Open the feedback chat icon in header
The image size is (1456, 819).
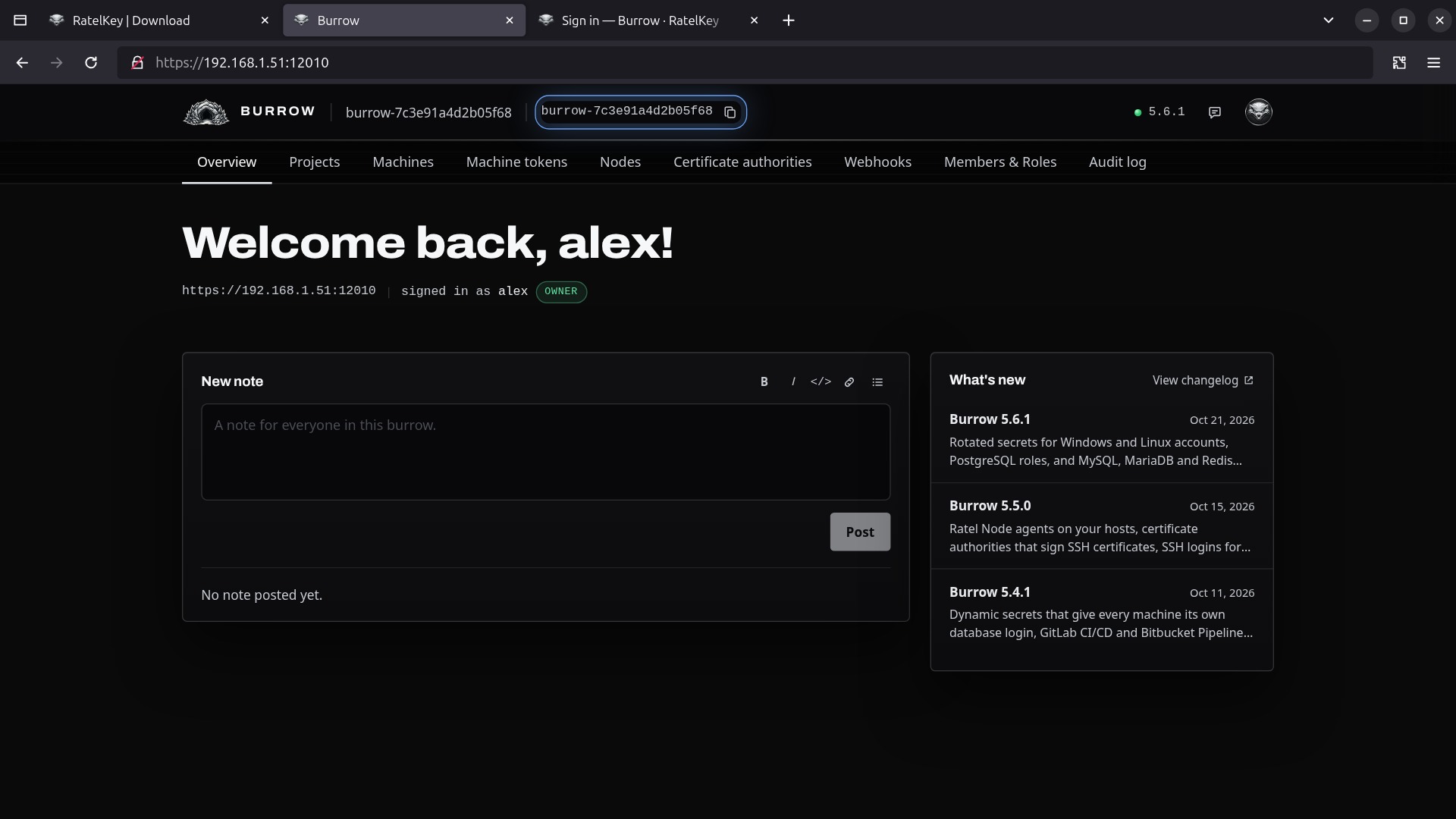[x=1214, y=112]
